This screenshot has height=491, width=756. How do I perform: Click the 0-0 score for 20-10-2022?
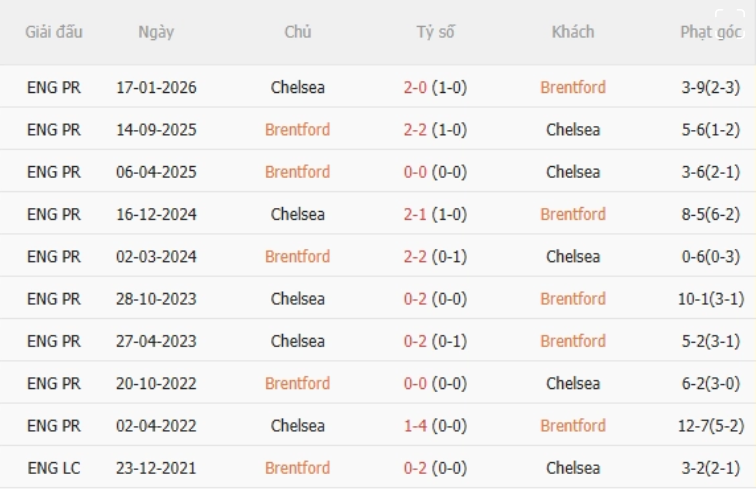point(415,383)
